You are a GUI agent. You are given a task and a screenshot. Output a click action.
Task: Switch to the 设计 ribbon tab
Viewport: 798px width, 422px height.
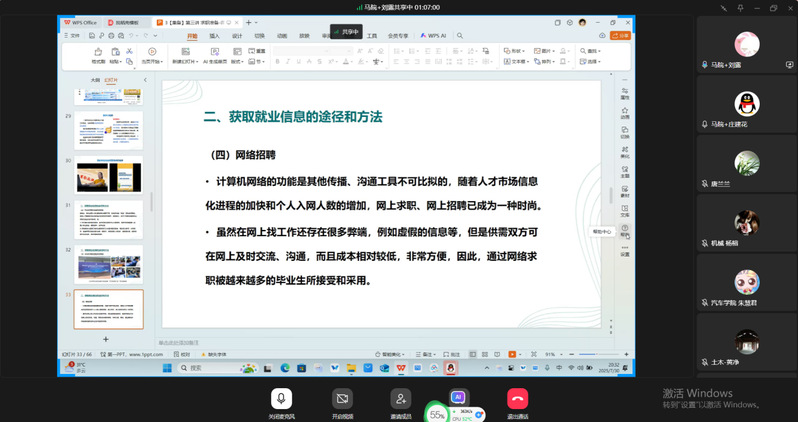click(237, 36)
